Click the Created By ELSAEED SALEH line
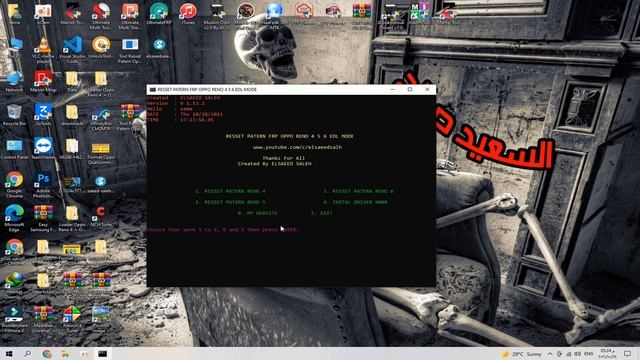The image size is (640, 360). [x=274, y=164]
